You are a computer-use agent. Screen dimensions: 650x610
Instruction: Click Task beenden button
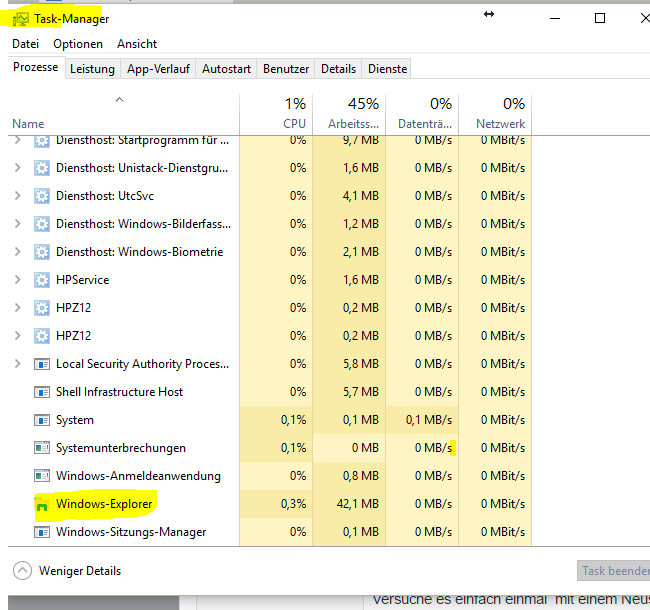click(x=614, y=571)
